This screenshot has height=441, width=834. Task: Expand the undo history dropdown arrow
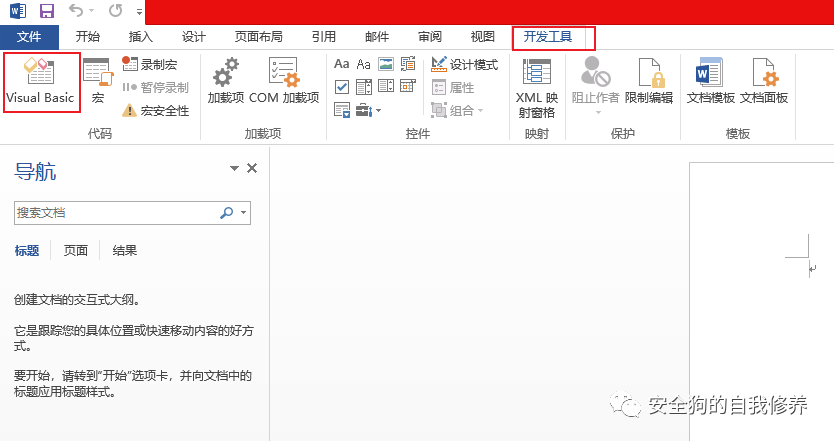(91, 11)
